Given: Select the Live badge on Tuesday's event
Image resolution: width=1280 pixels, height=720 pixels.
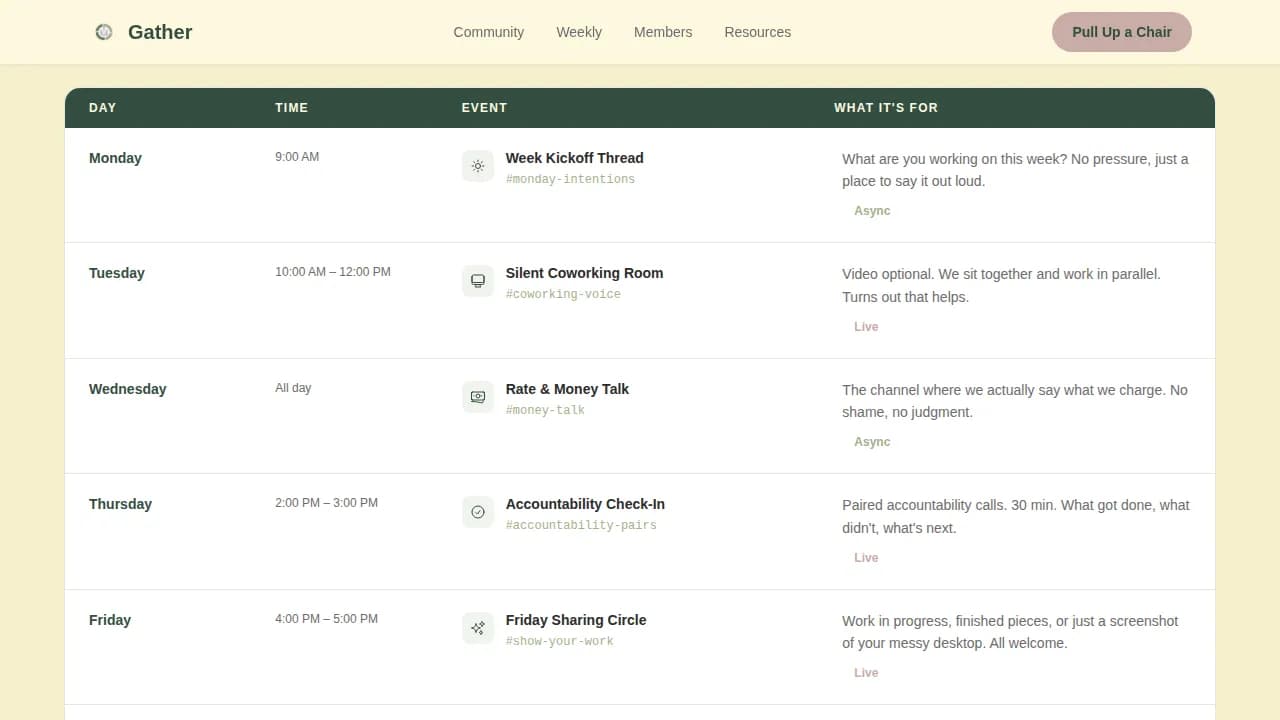Looking at the screenshot, I should [x=866, y=326].
